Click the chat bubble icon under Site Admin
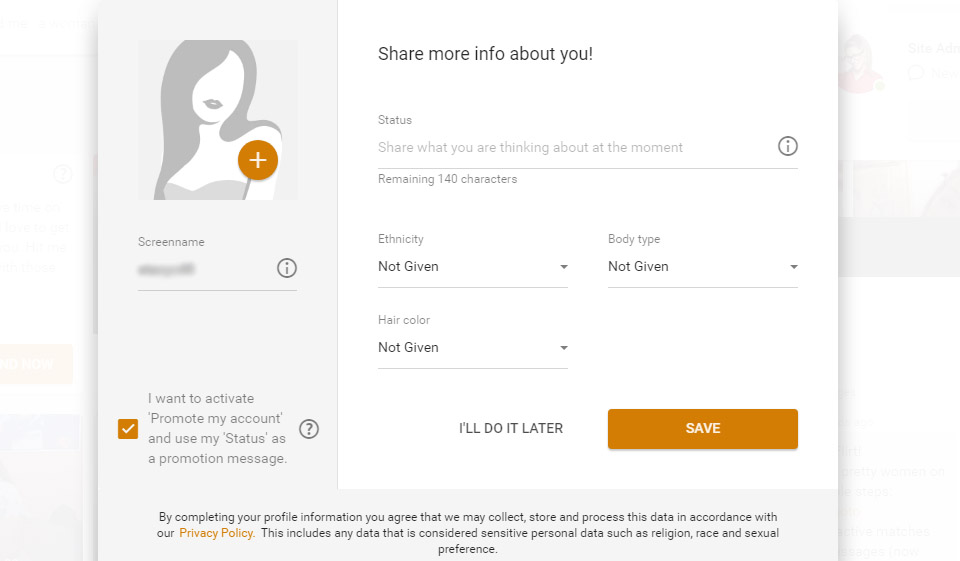Screen dimensions: 960x561 (915, 73)
